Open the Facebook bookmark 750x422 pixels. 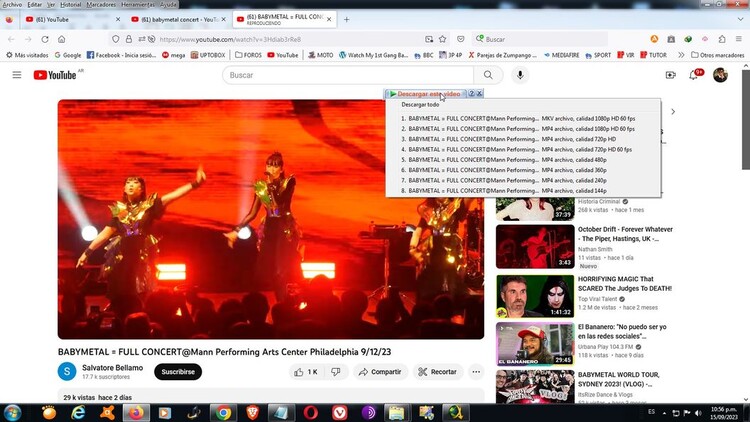[121, 55]
